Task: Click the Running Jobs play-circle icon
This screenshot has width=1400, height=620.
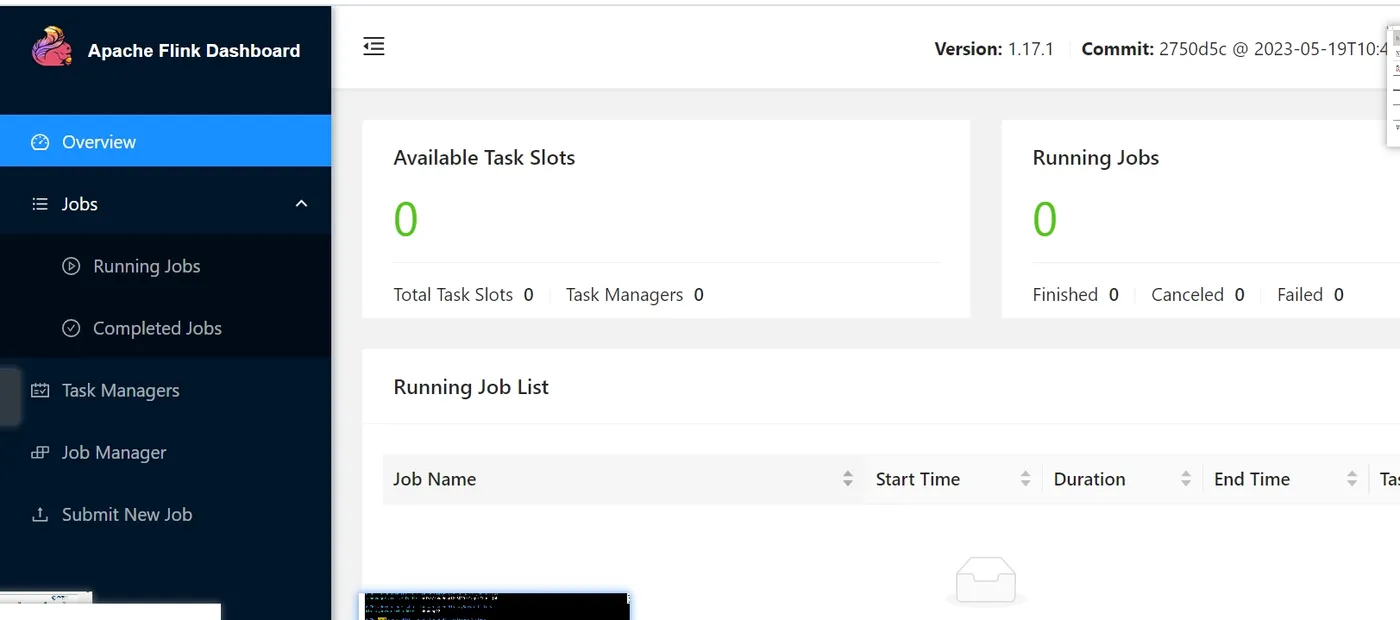Action: [71, 266]
